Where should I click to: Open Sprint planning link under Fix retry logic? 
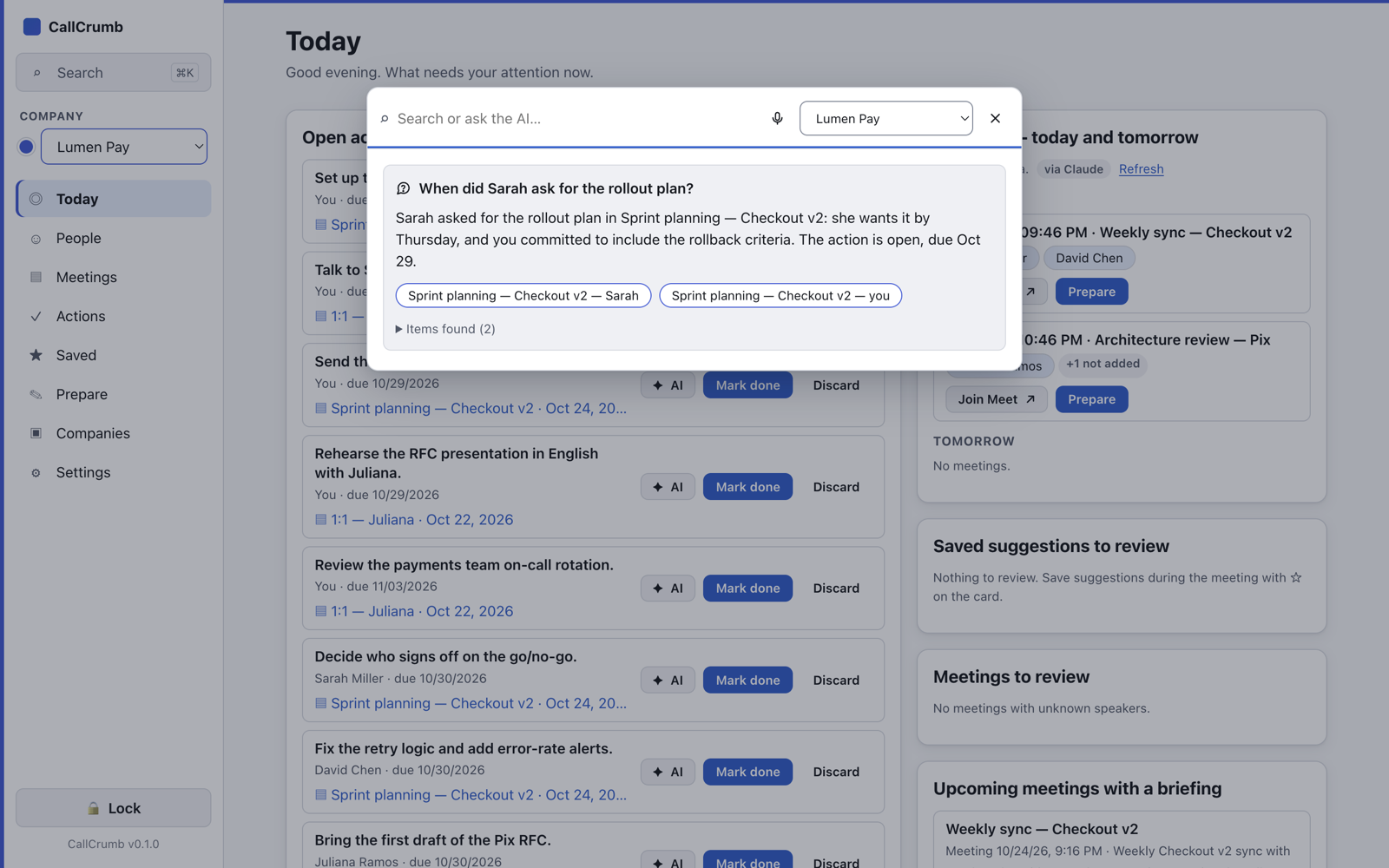coord(471,795)
